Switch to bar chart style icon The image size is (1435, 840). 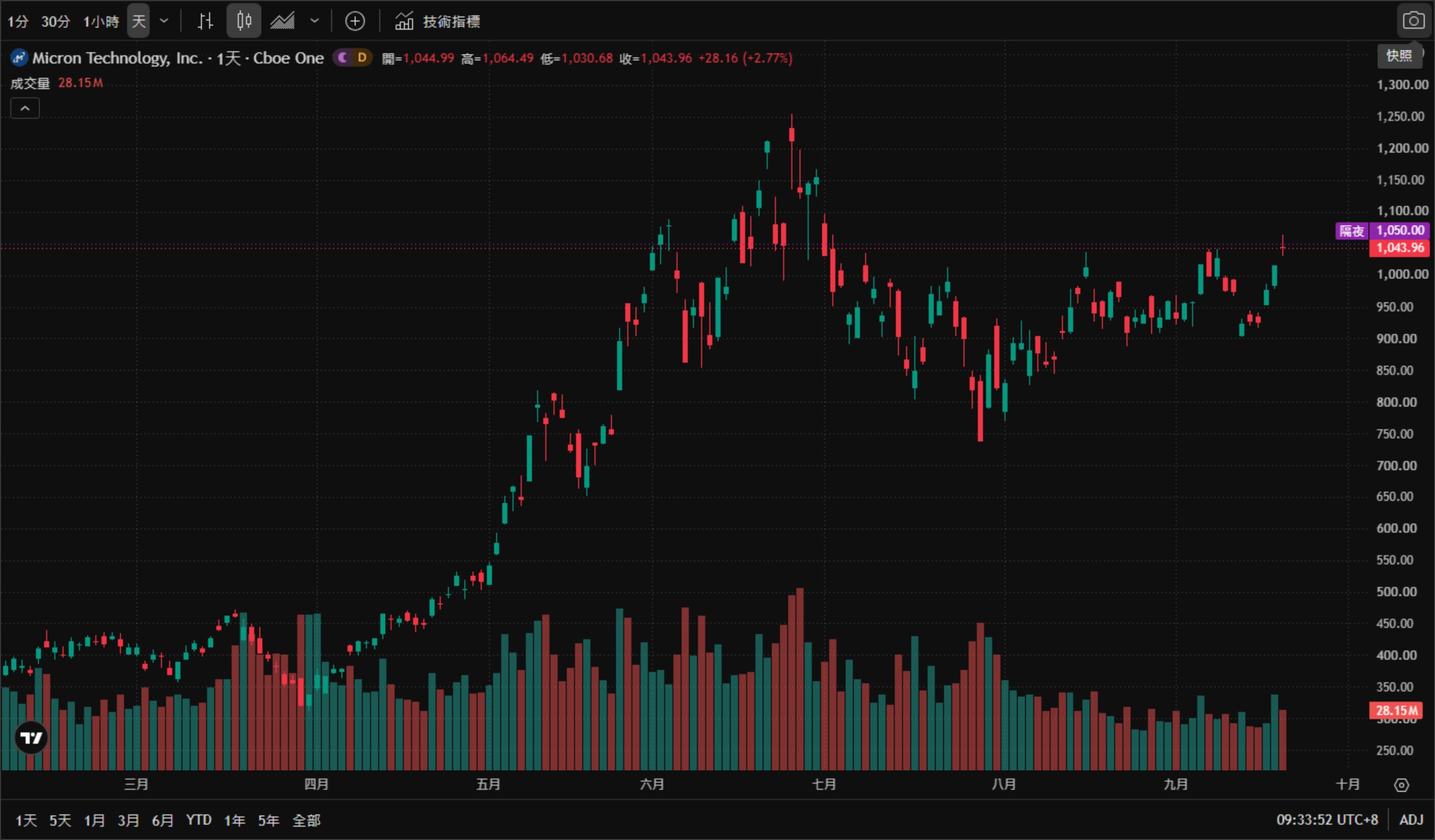click(x=205, y=21)
